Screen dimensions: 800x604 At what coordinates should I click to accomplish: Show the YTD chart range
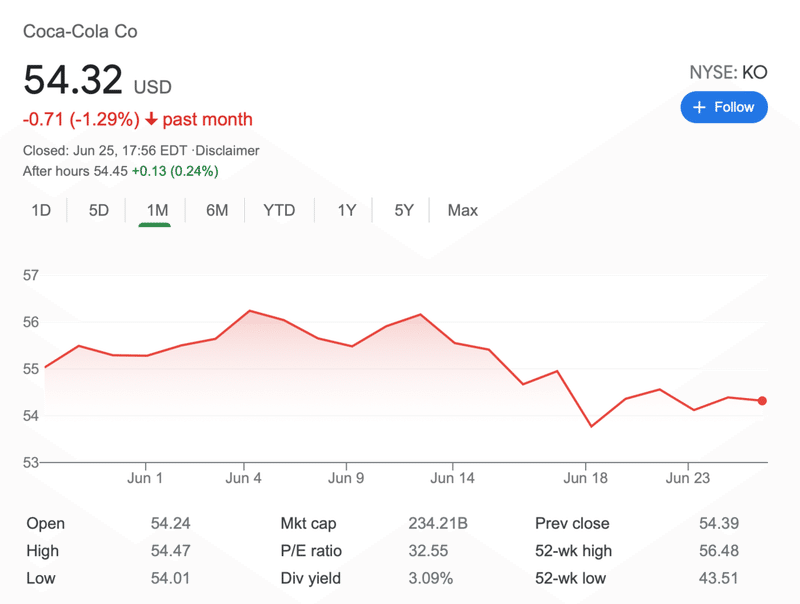click(x=279, y=210)
